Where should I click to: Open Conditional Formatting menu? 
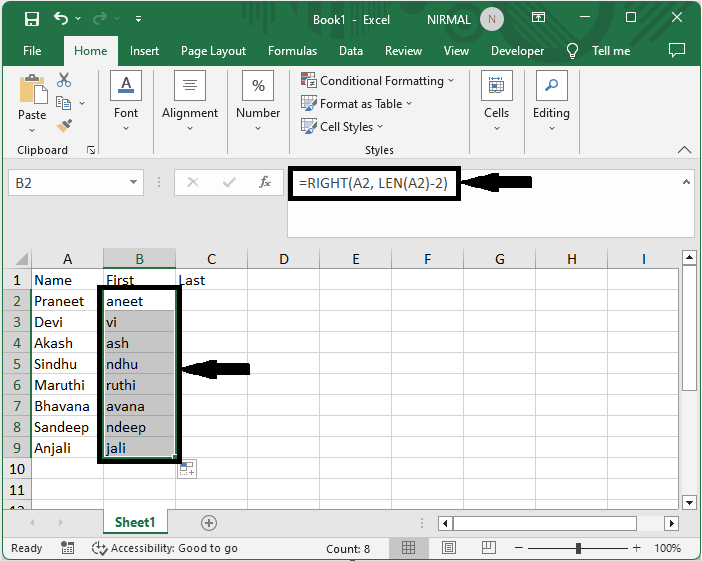click(377, 81)
